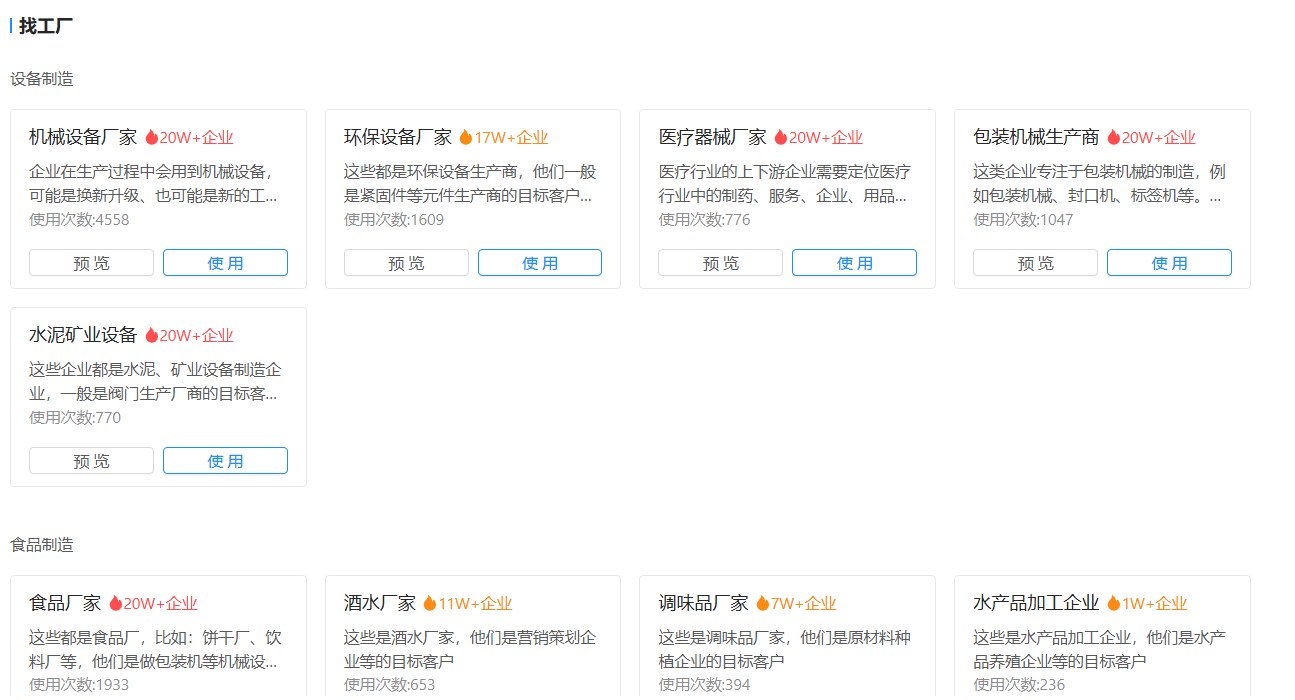Click the 11W+企业 count label
1295x700 pixels.
(475, 604)
